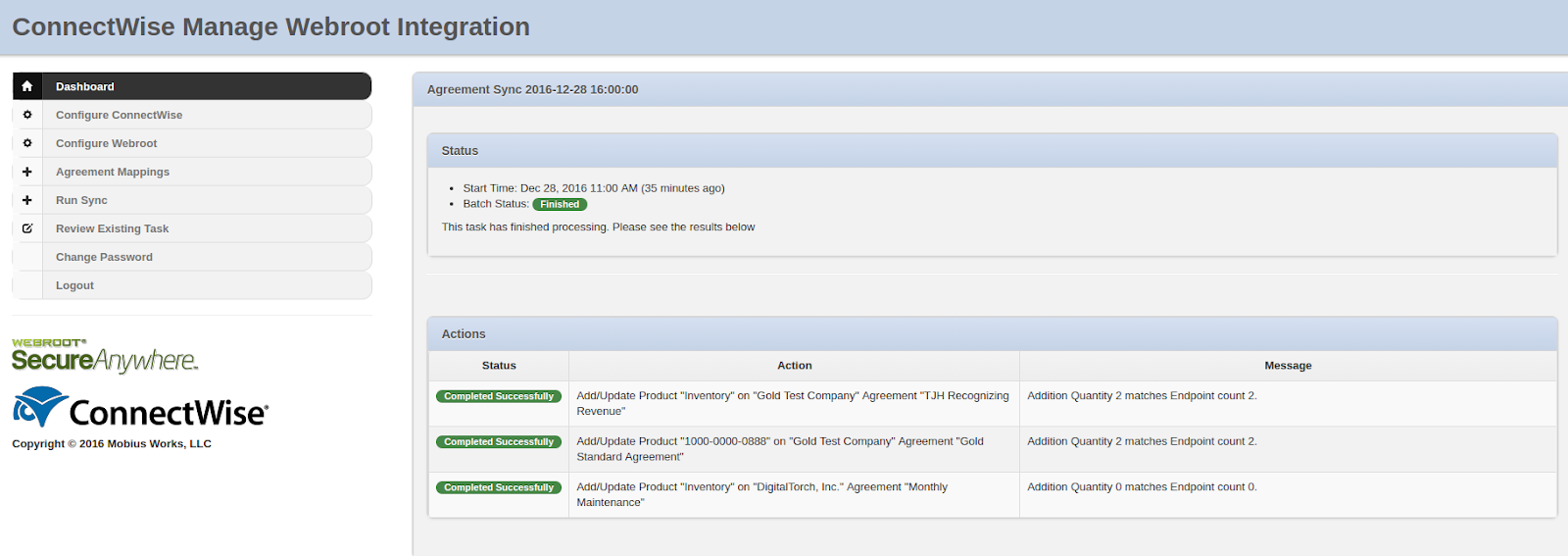Click the Configure Webroot gear icon
This screenshot has height=556, width=1568.
coord(27,143)
